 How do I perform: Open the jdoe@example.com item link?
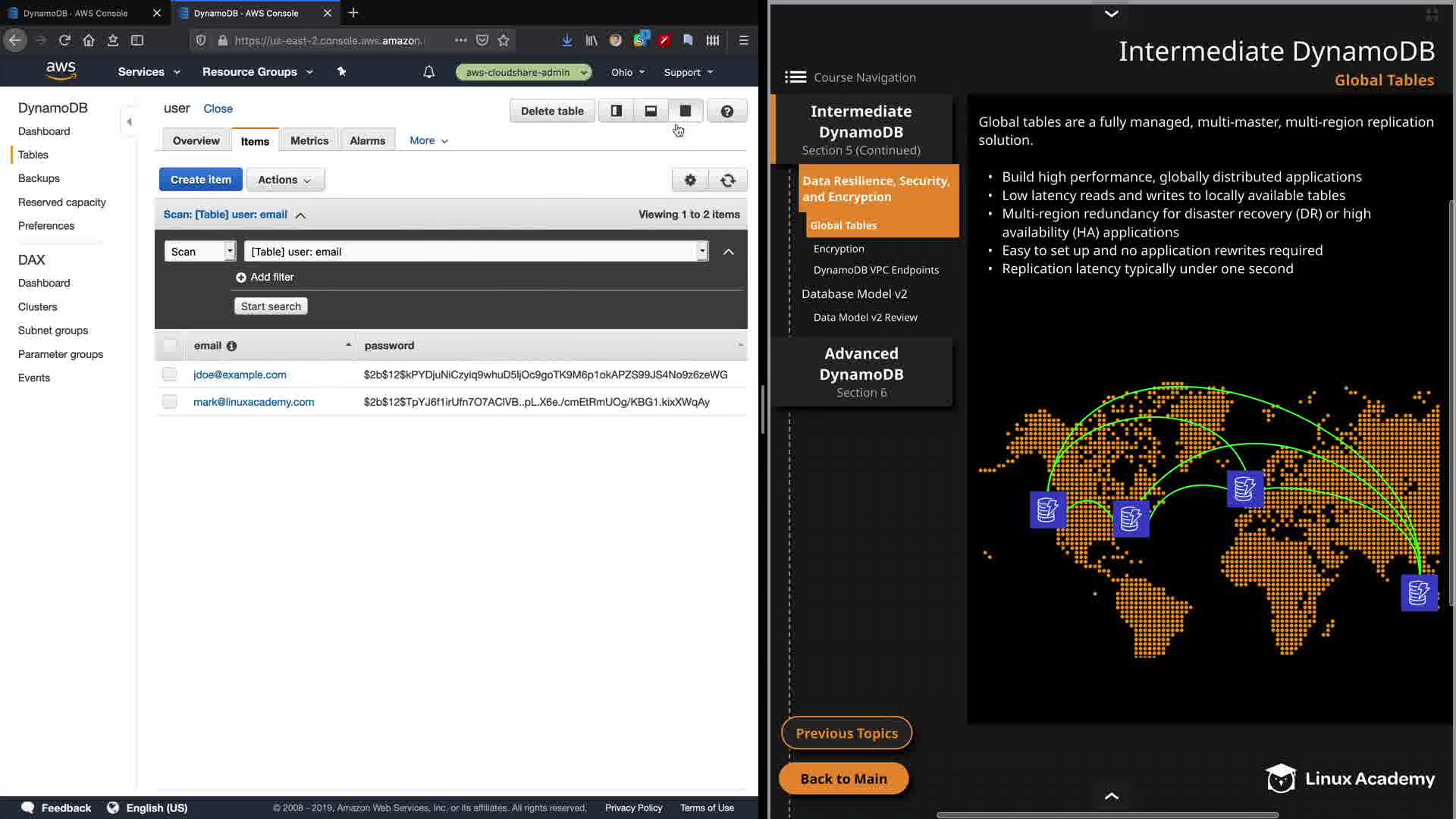click(240, 375)
